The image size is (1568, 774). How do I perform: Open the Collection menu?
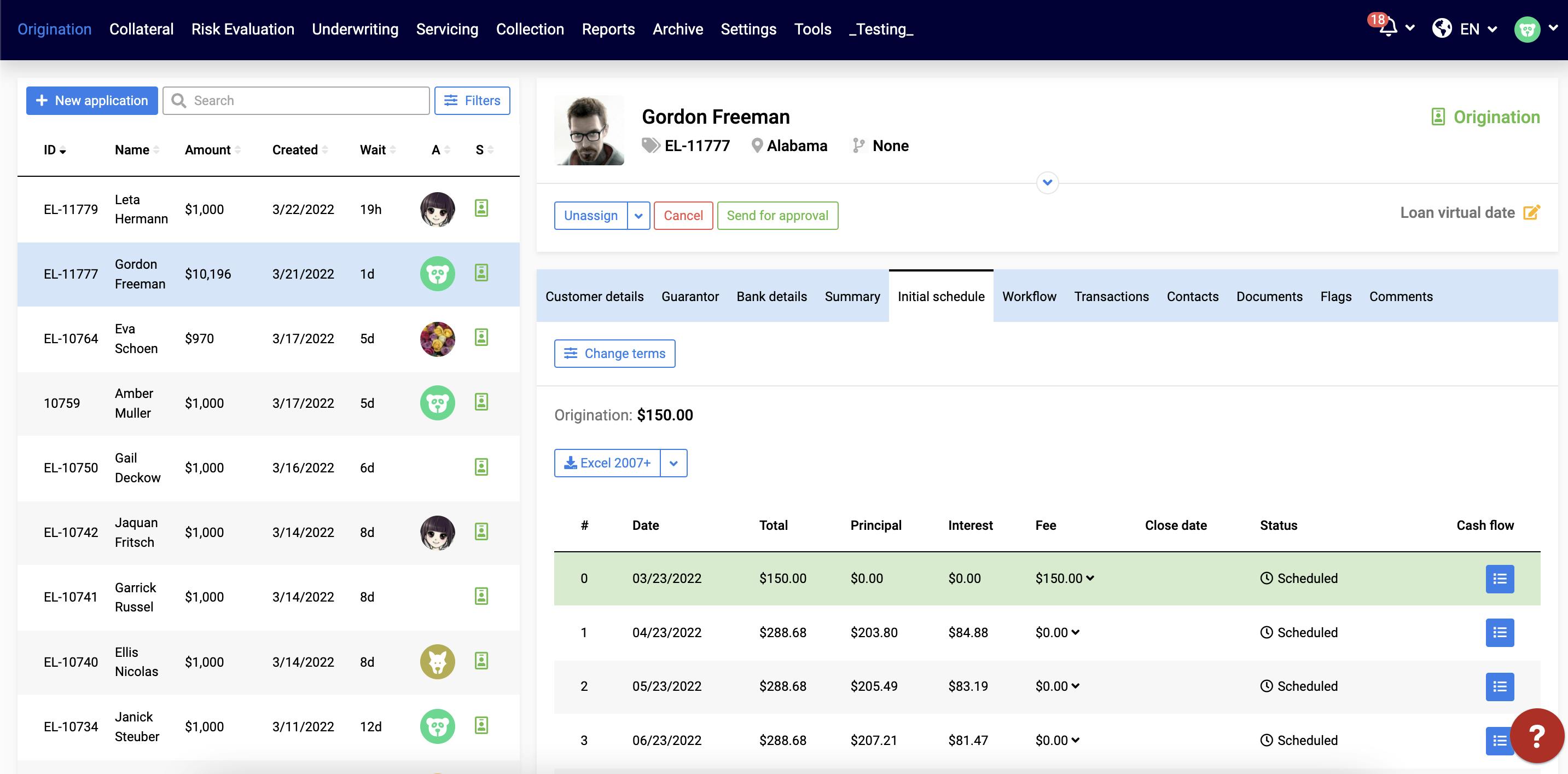pos(530,28)
